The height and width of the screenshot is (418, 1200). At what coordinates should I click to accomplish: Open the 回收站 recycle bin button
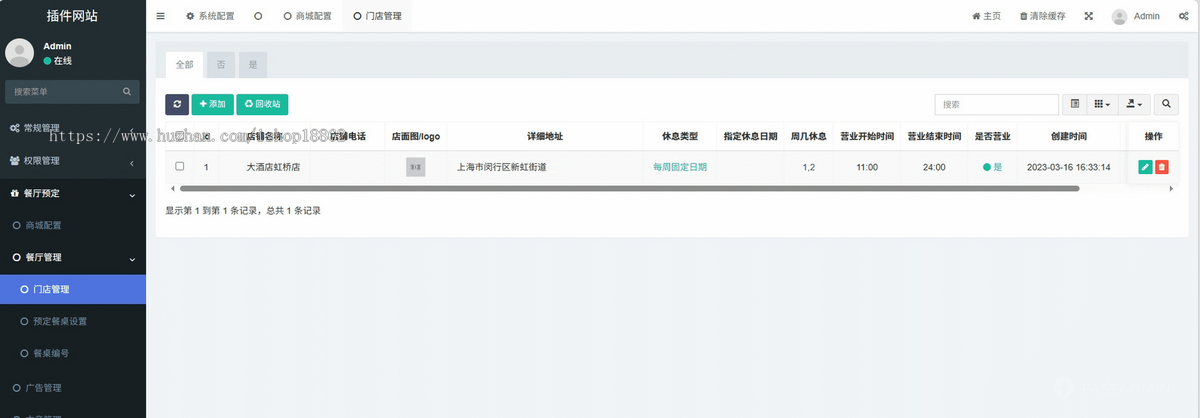(262, 104)
